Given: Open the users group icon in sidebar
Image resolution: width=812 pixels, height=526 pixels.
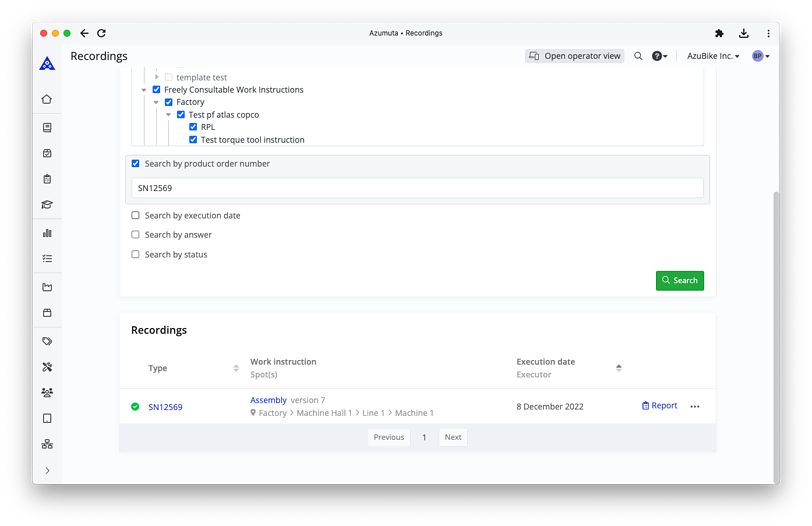Looking at the screenshot, I should tap(47, 393).
